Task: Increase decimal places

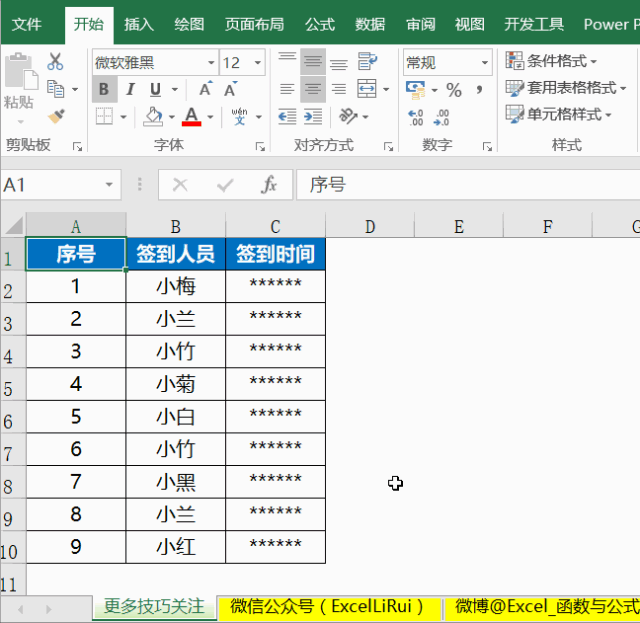Action: pyautogui.click(x=416, y=118)
